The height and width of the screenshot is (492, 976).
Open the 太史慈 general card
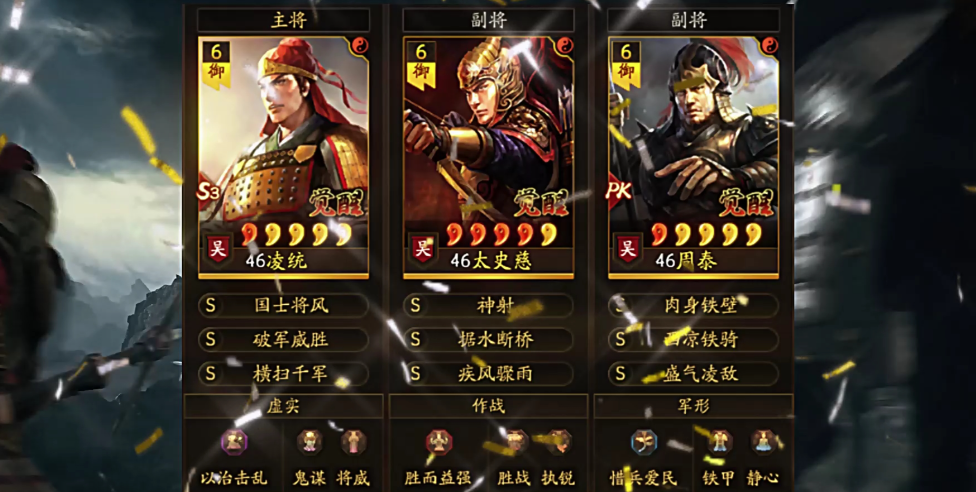point(489,157)
